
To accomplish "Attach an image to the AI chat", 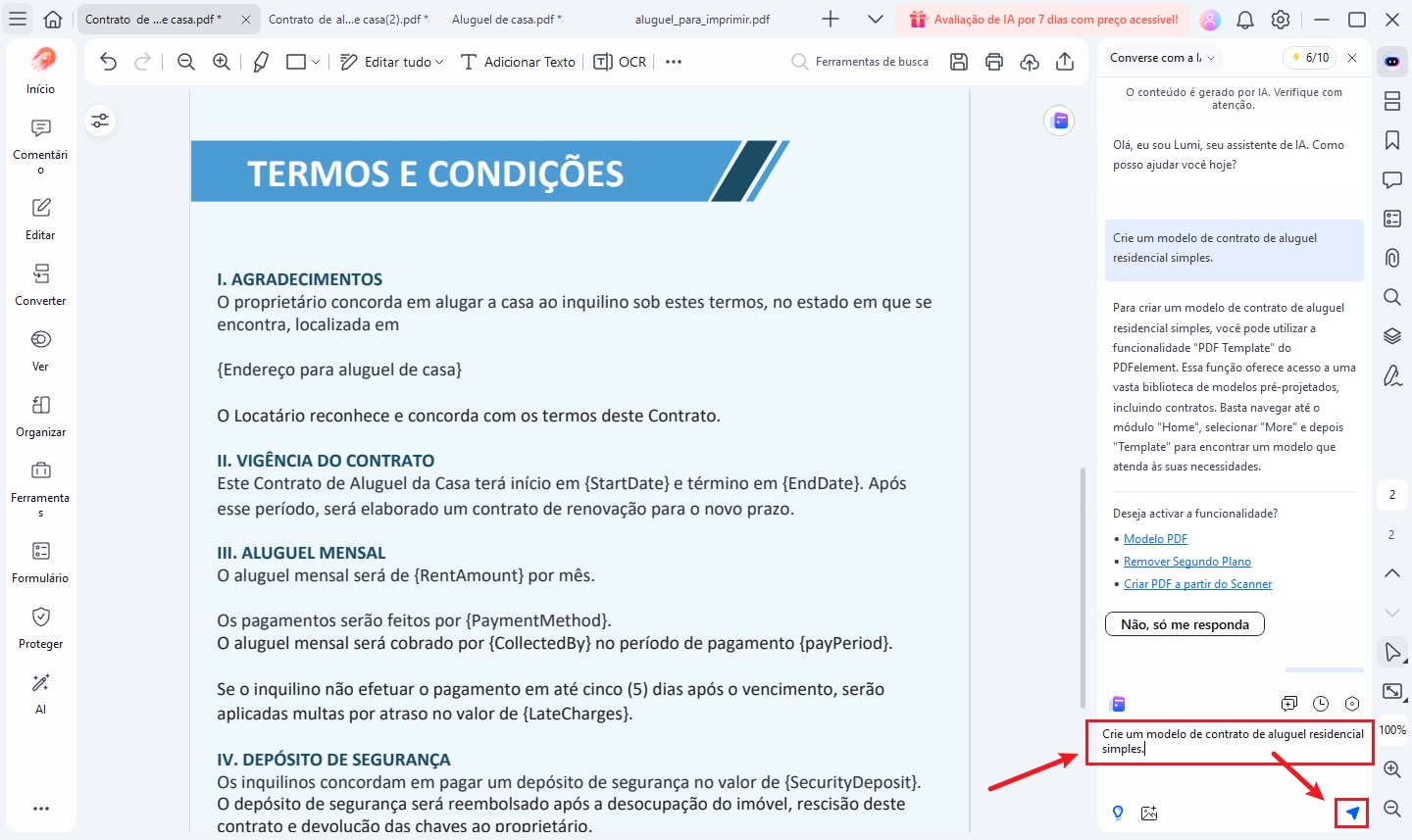I will [x=1149, y=813].
